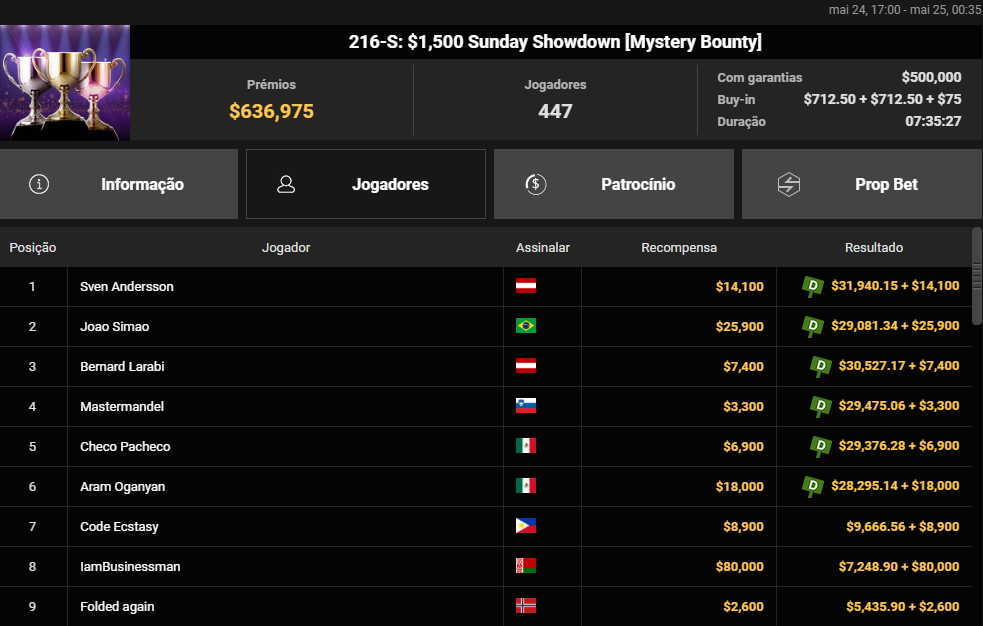Select player Mastermandel
Image resolution: width=983 pixels, height=626 pixels.
122,407
